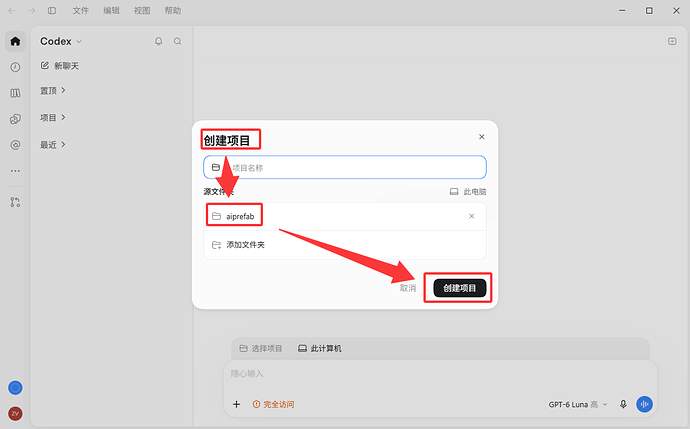Click the 创建项目 button
Viewport: 690px width, 429px height.
(459, 288)
